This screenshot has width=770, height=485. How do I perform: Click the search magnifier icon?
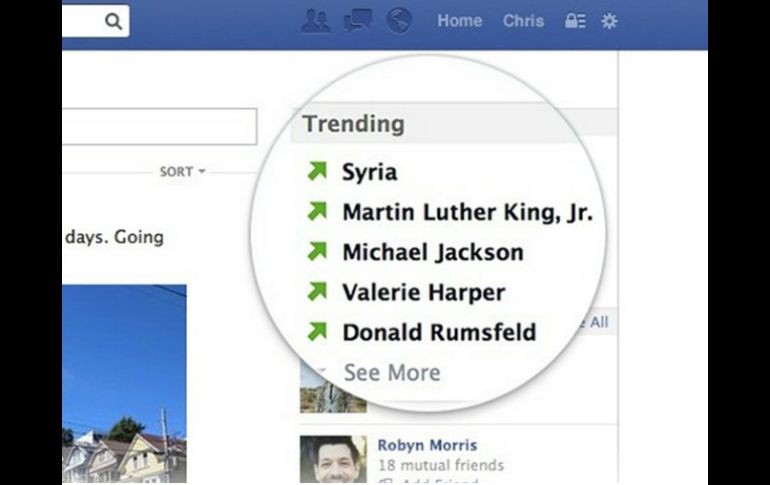[113, 21]
